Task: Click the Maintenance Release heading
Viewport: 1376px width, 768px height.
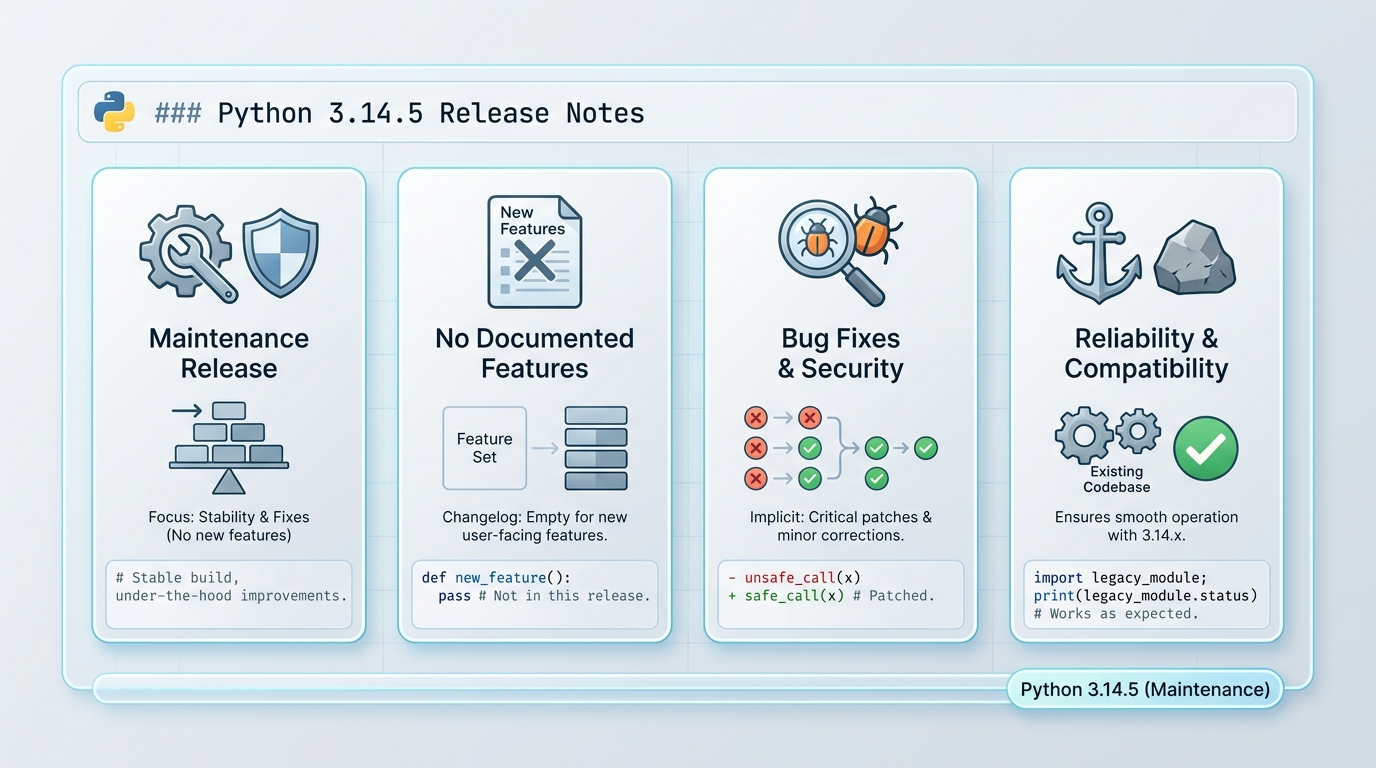Action: [x=229, y=353]
